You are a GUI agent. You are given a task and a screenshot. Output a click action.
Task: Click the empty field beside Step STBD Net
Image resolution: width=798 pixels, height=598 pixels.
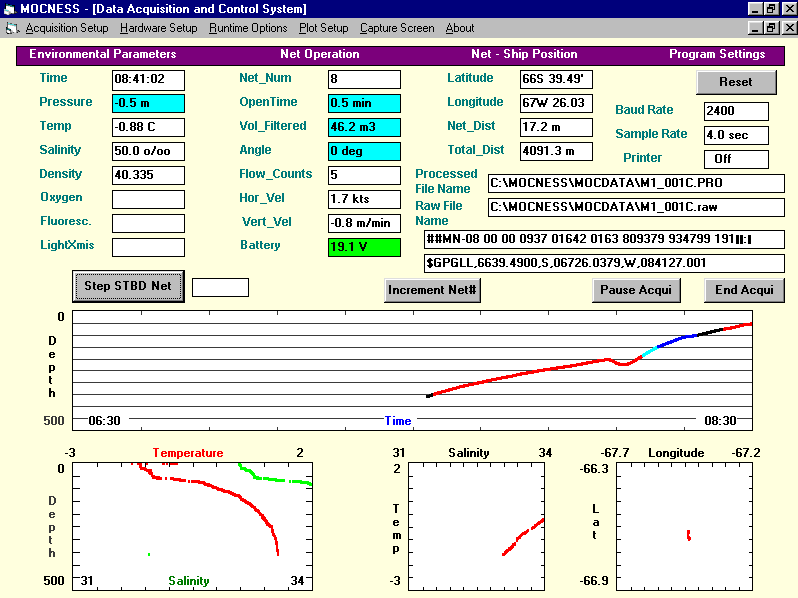pyautogui.click(x=220, y=288)
